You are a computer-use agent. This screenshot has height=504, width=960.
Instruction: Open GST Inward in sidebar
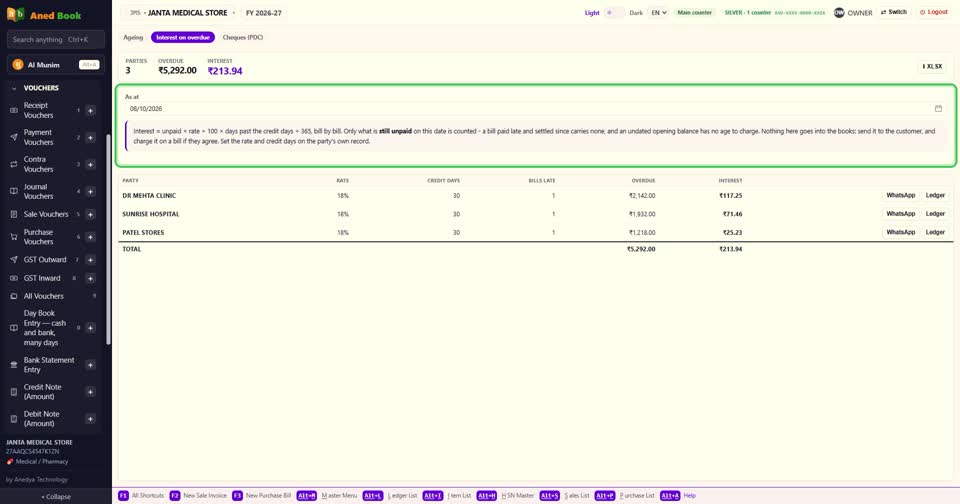click(x=42, y=278)
